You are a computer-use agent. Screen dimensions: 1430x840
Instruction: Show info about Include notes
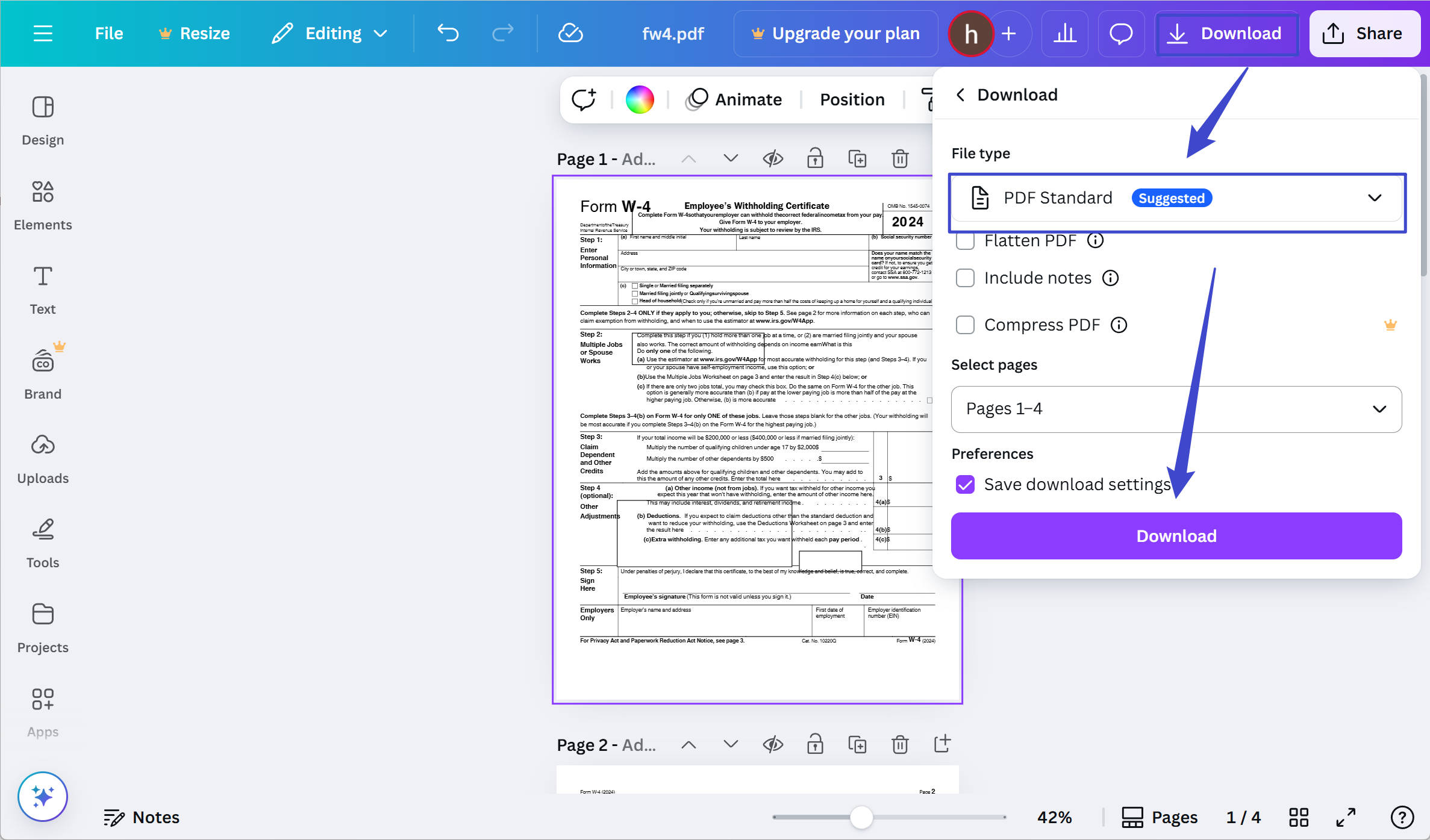coord(1110,278)
